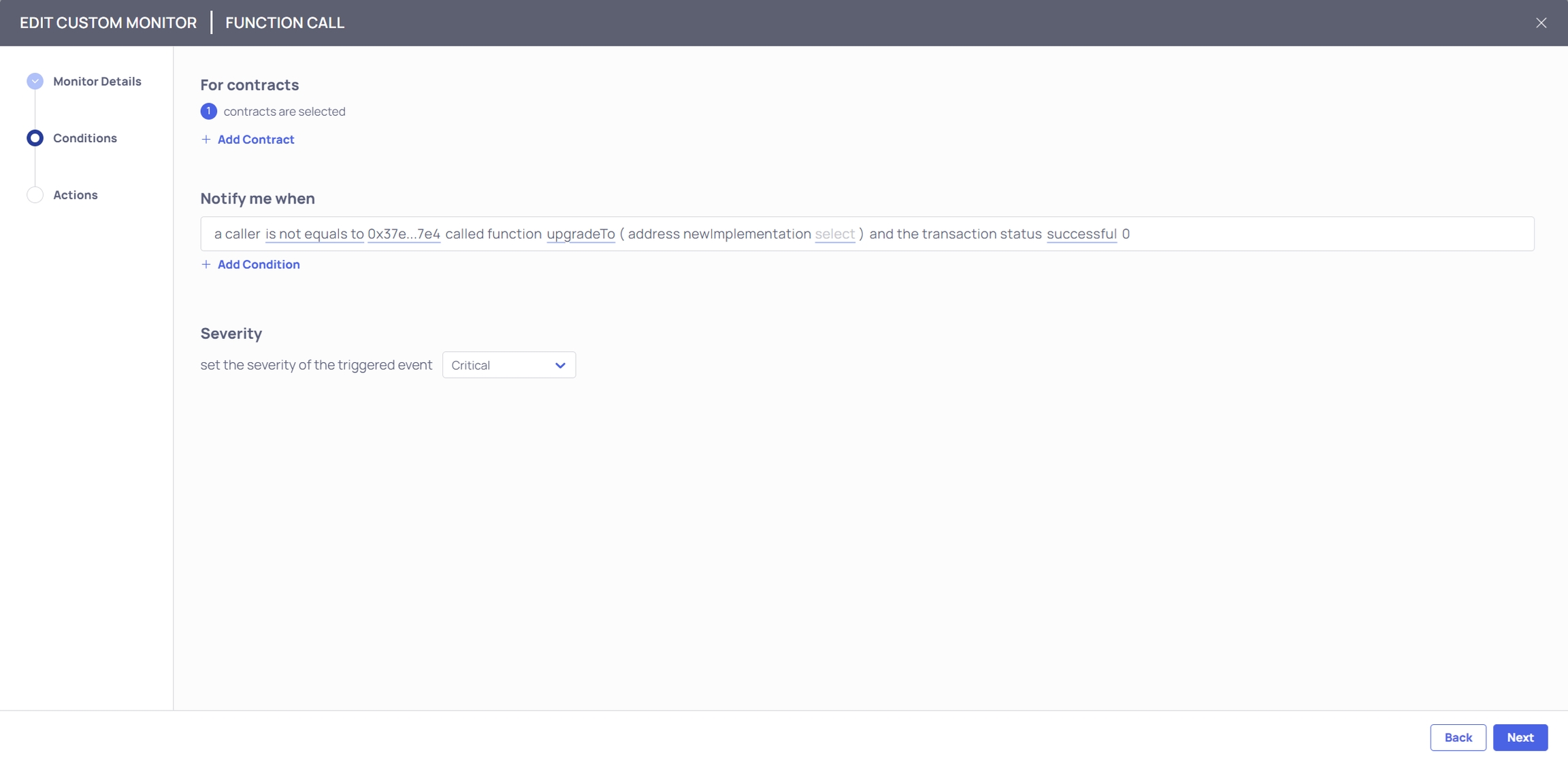Click the plus icon beside Add Condition
This screenshot has width=1568, height=761.
[206, 265]
